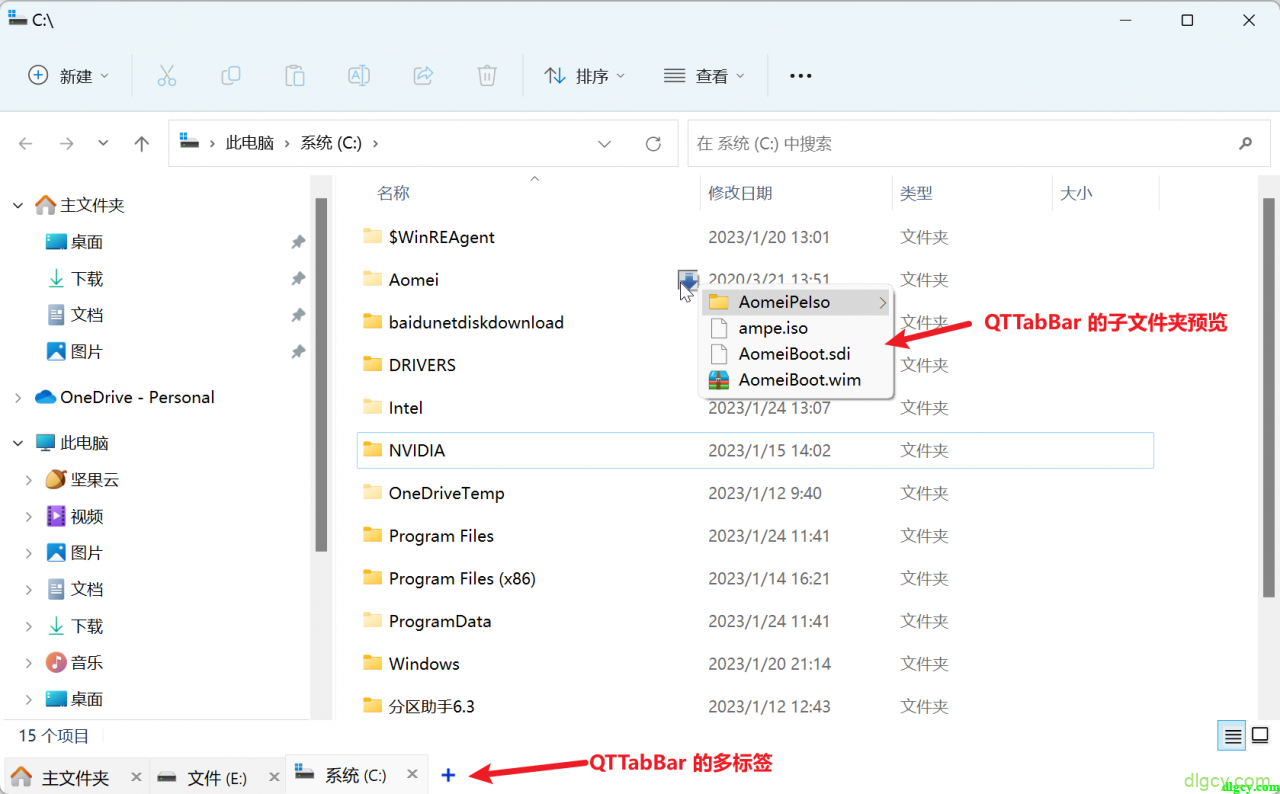1280x794 pixels.
Task: Open the 排序 sort dropdown
Action: pyautogui.click(x=584, y=76)
